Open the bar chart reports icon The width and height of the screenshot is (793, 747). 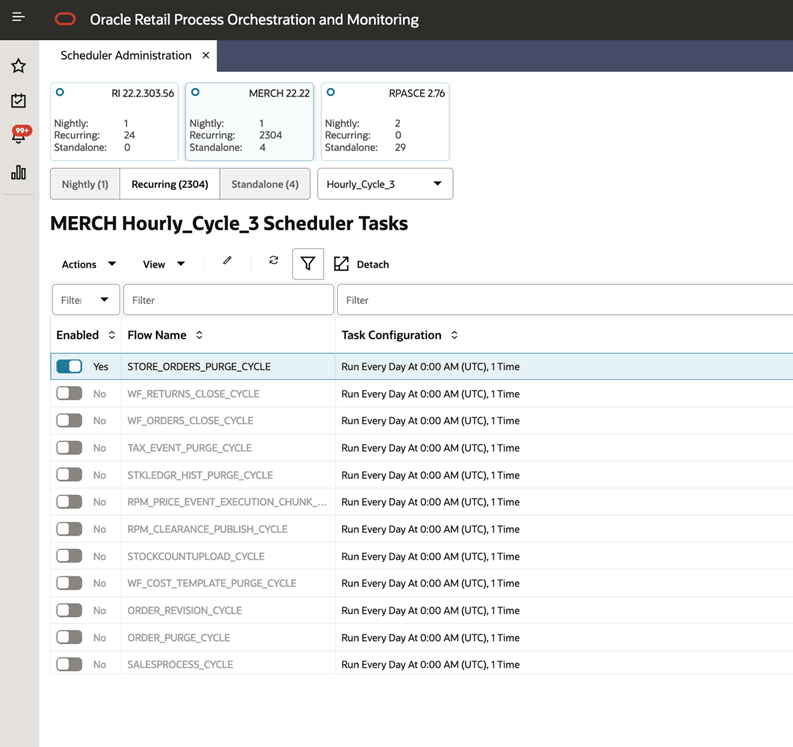coord(19,172)
